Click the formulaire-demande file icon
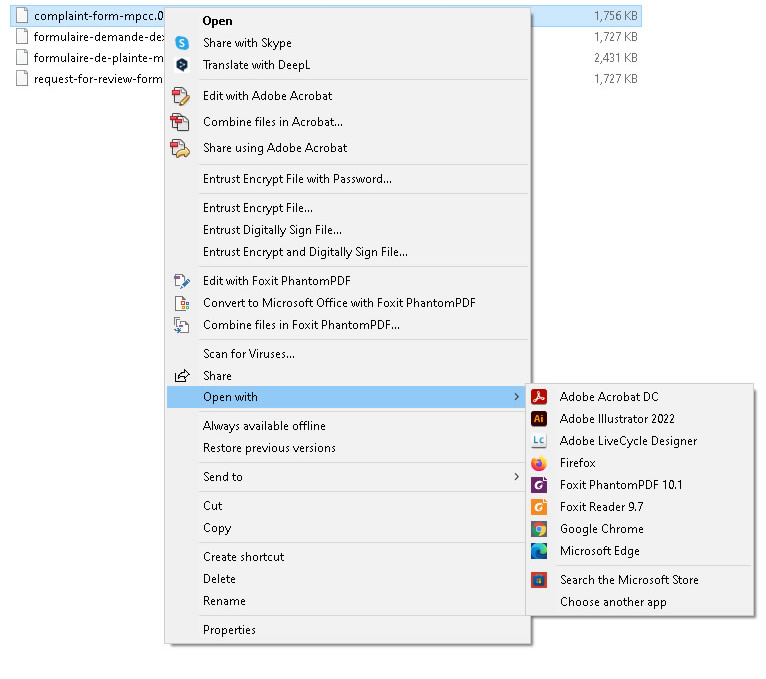This screenshot has height=679, width=766. point(21,37)
